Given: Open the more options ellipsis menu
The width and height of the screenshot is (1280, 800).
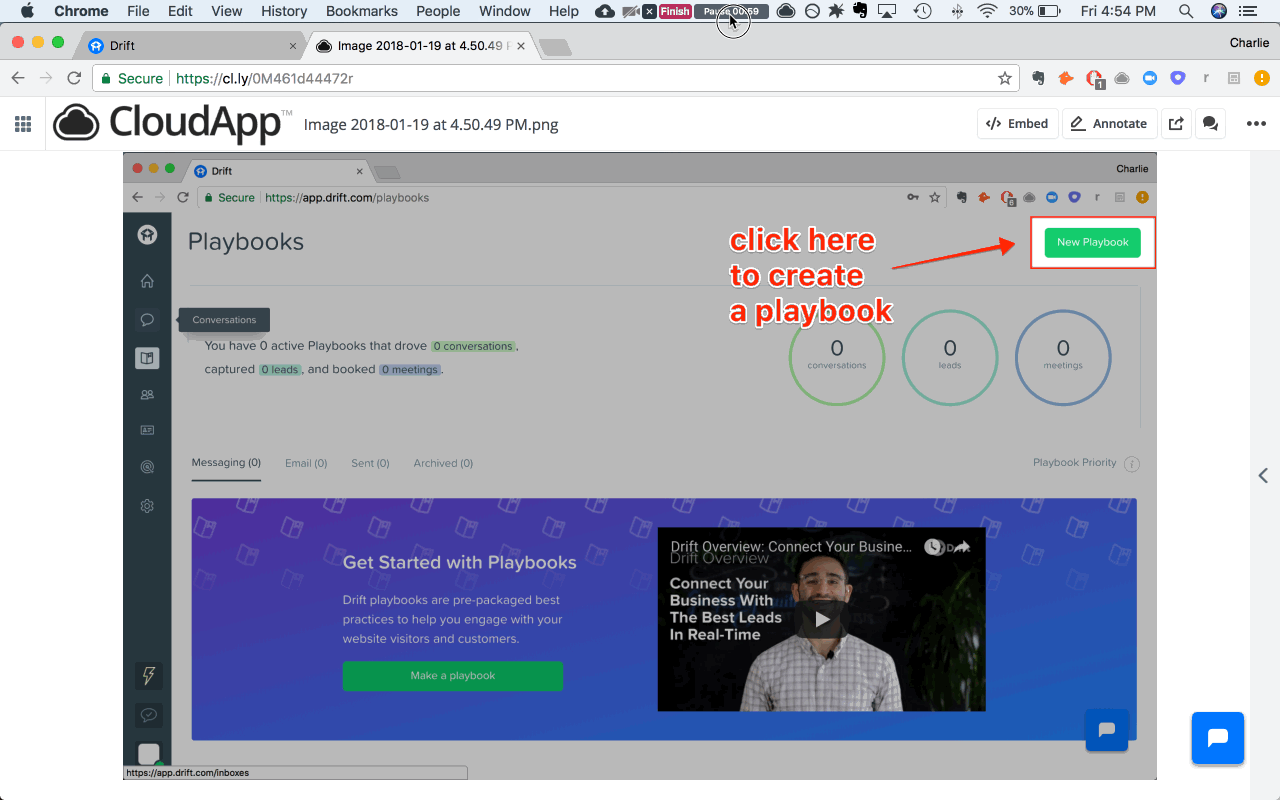Looking at the screenshot, I should click(x=1256, y=124).
